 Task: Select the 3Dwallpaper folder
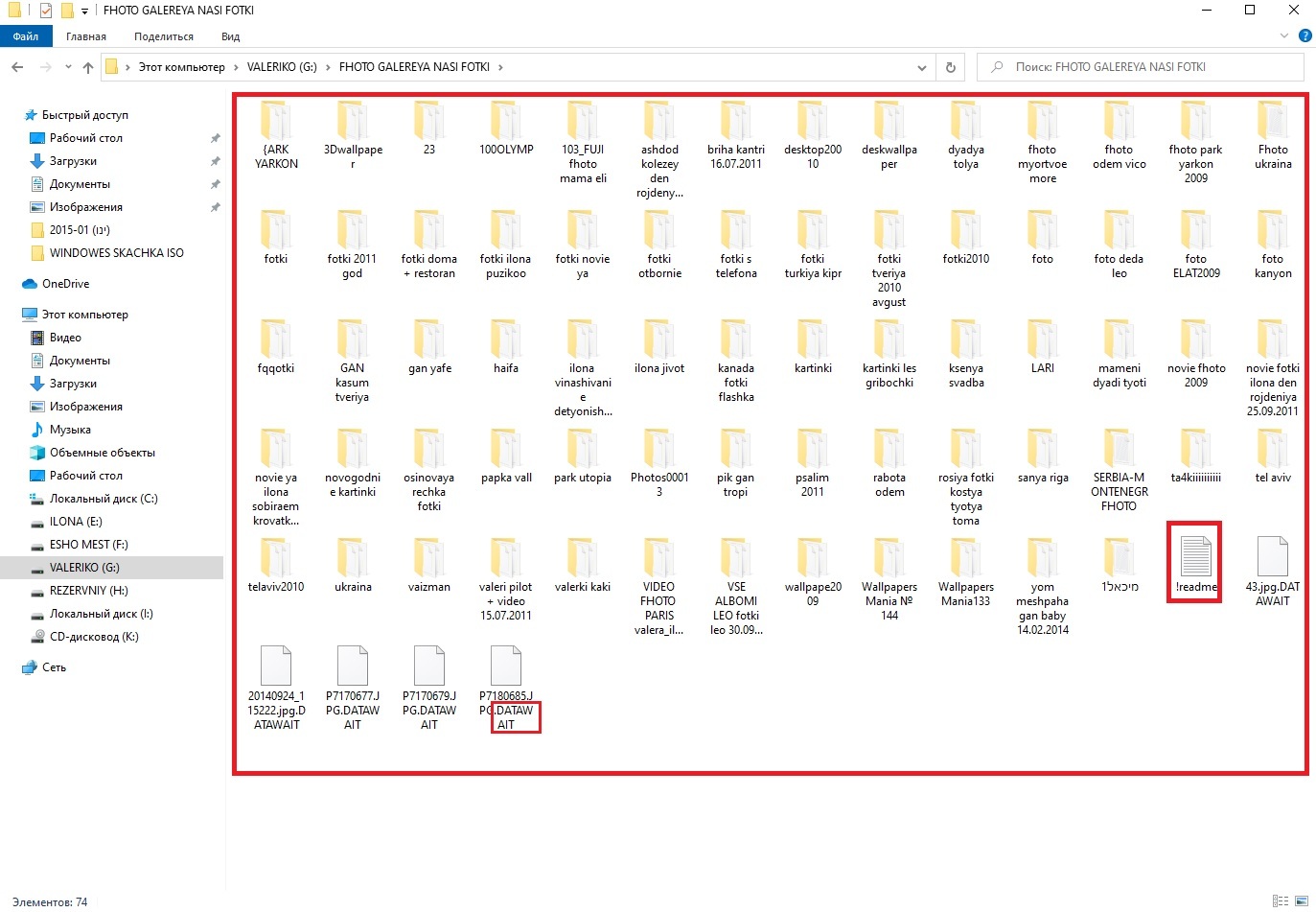coord(353,135)
